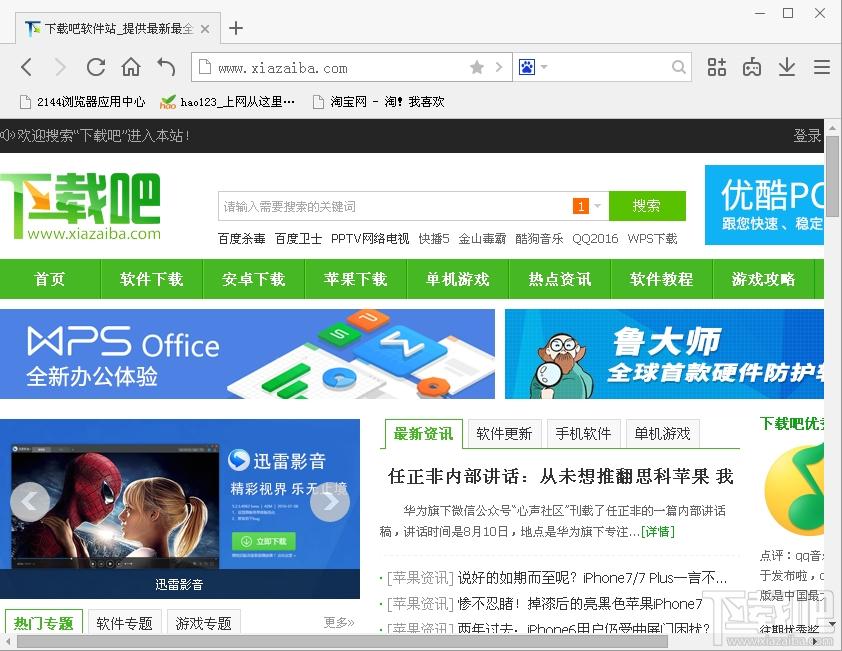
Task: Expand the address bar chevron arrow
Action: (499, 67)
